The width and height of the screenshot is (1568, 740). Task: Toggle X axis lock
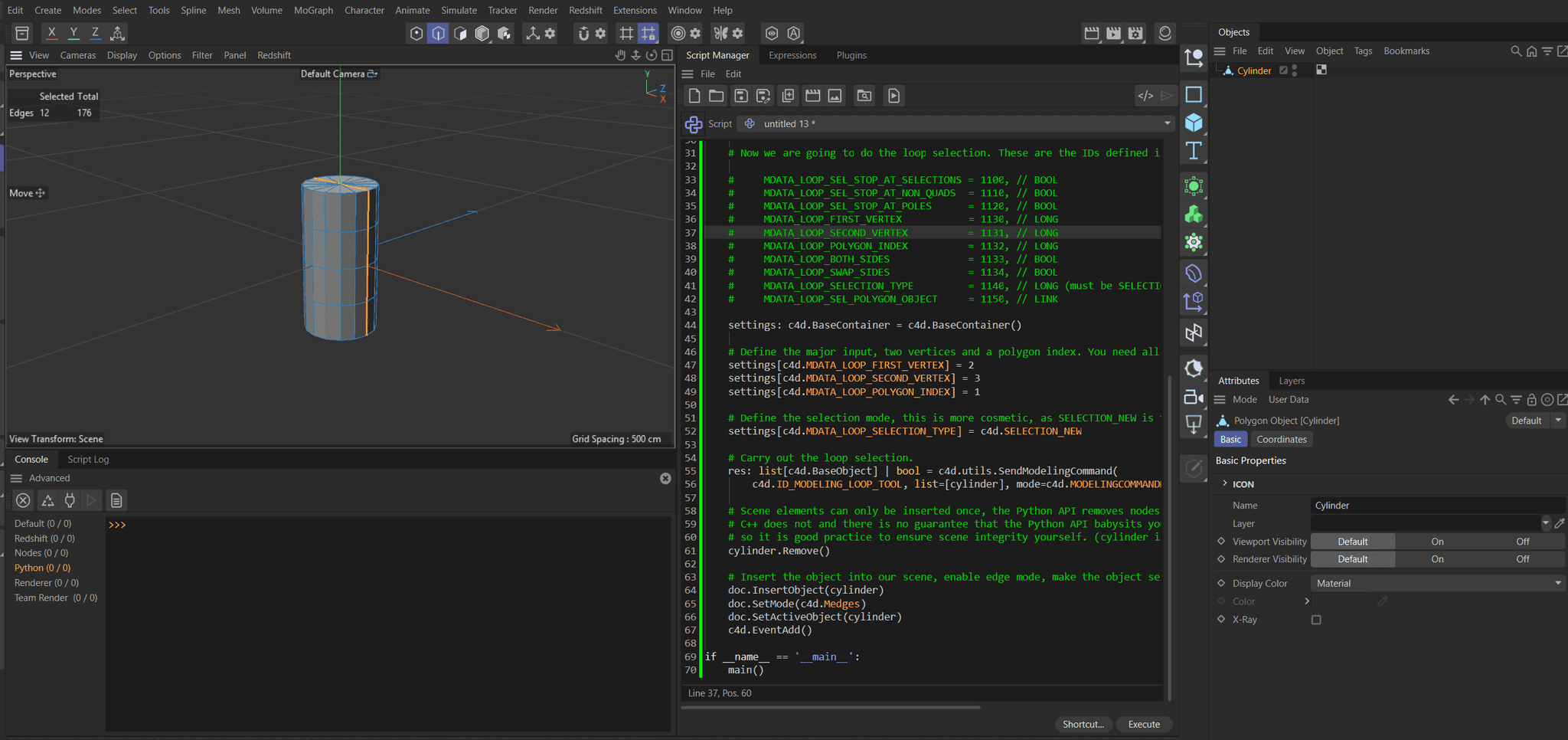51,33
